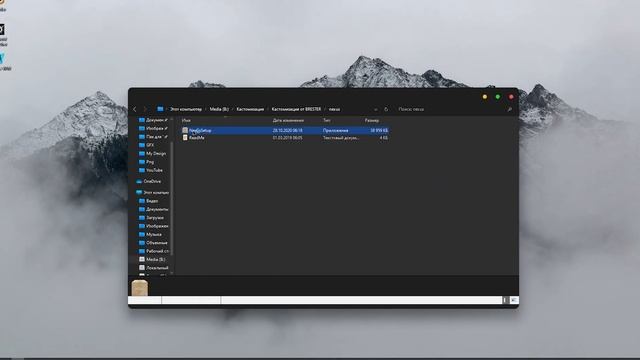Open Документы under Этот компьютер
Viewport: 640px width, 360px height.
point(153,209)
